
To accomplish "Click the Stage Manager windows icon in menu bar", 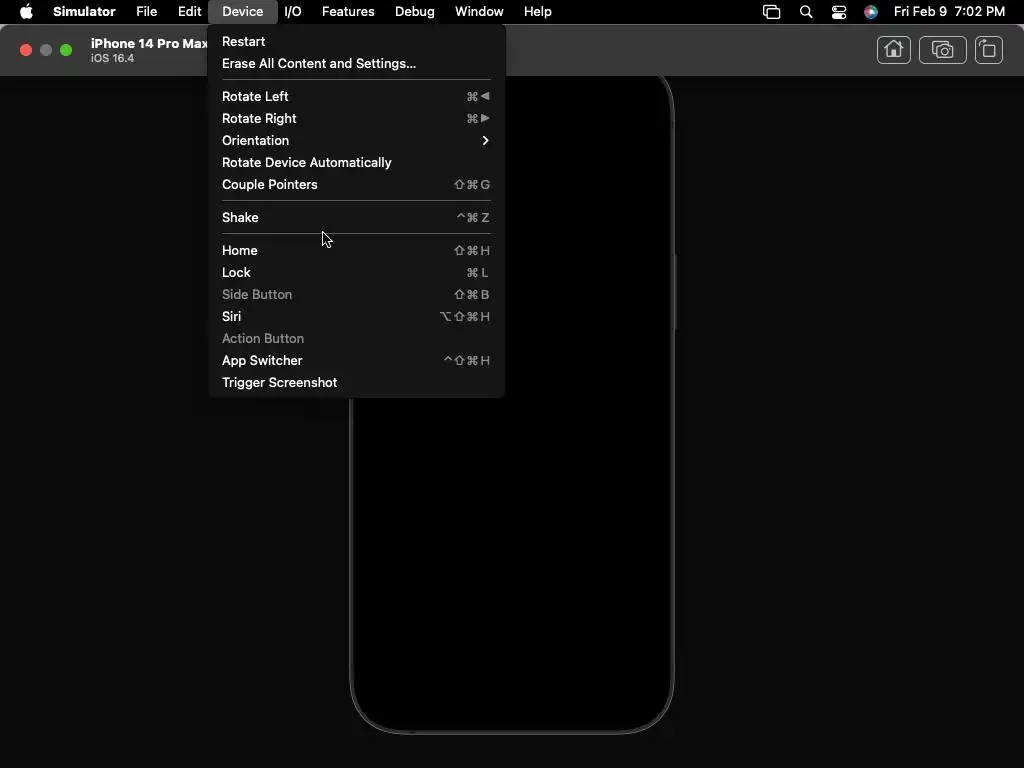I will coord(771,12).
